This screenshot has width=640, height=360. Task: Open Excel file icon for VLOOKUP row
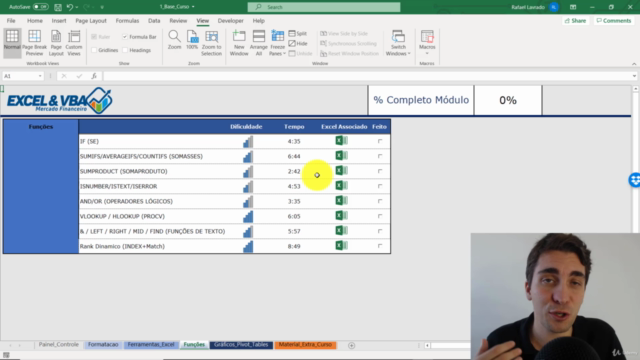pyautogui.click(x=341, y=216)
